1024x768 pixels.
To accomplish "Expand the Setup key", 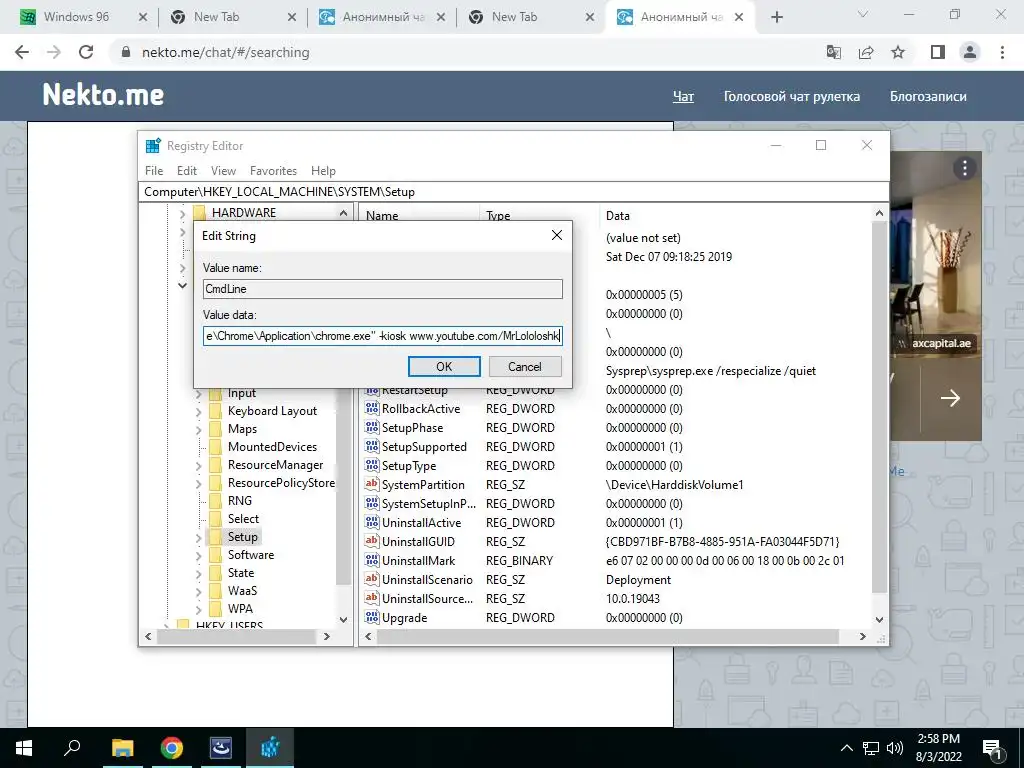I will [199, 537].
